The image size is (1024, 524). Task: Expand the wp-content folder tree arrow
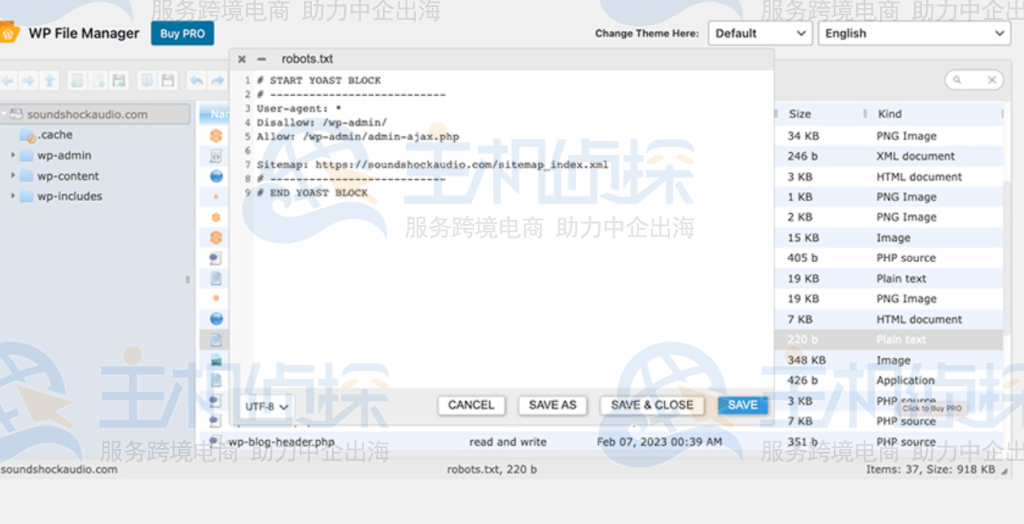coord(13,176)
